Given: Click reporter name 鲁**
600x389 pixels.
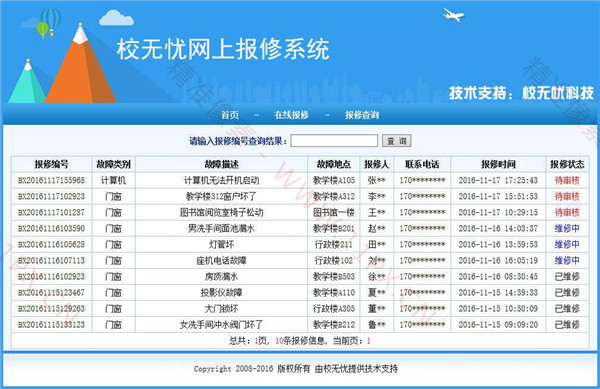Looking at the screenshot, I should 377,325.
